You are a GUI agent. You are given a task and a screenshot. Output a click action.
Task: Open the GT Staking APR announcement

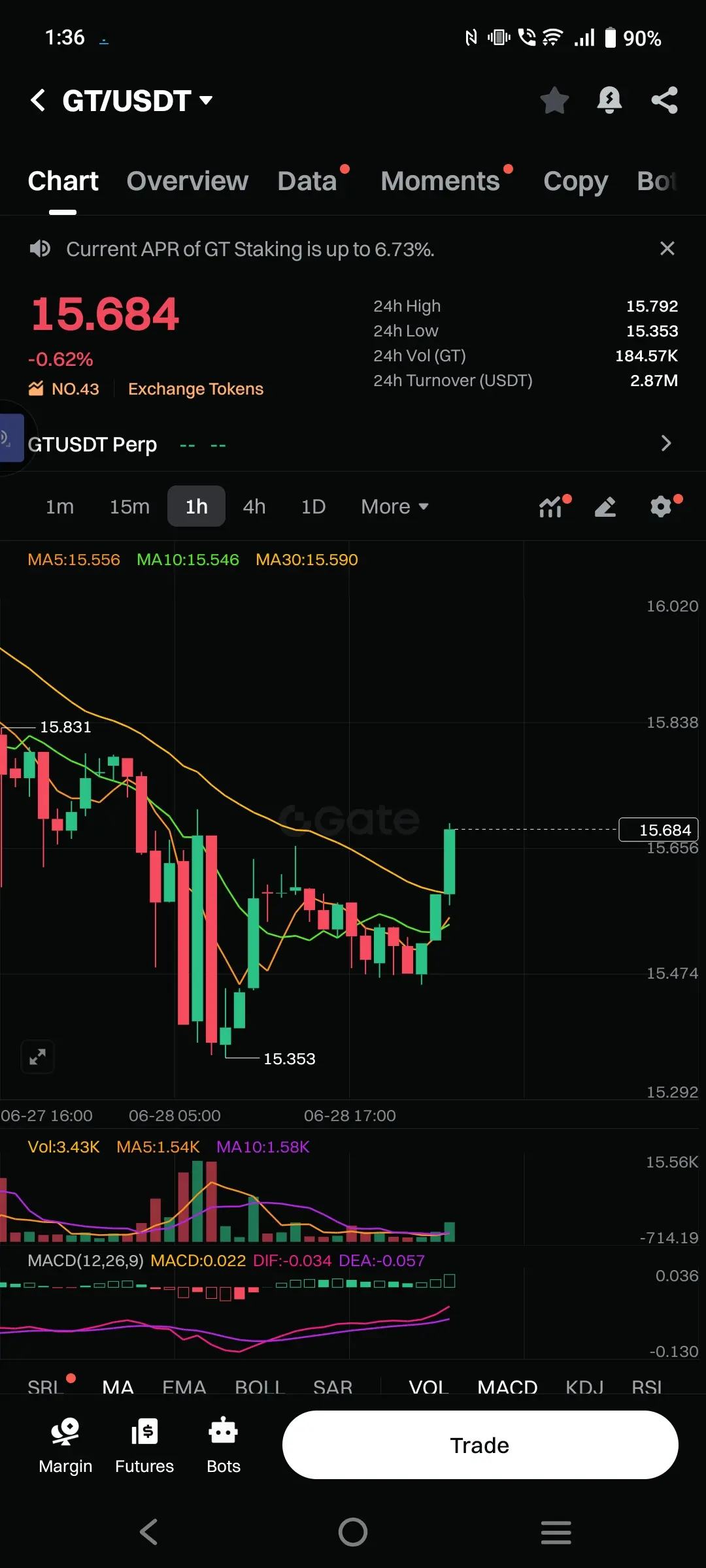click(x=250, y=249)
